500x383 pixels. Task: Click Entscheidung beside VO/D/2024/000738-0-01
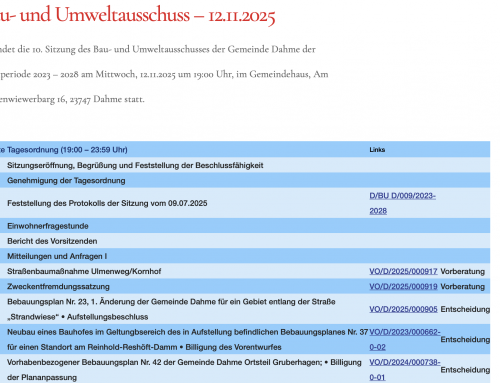[465, 370]
